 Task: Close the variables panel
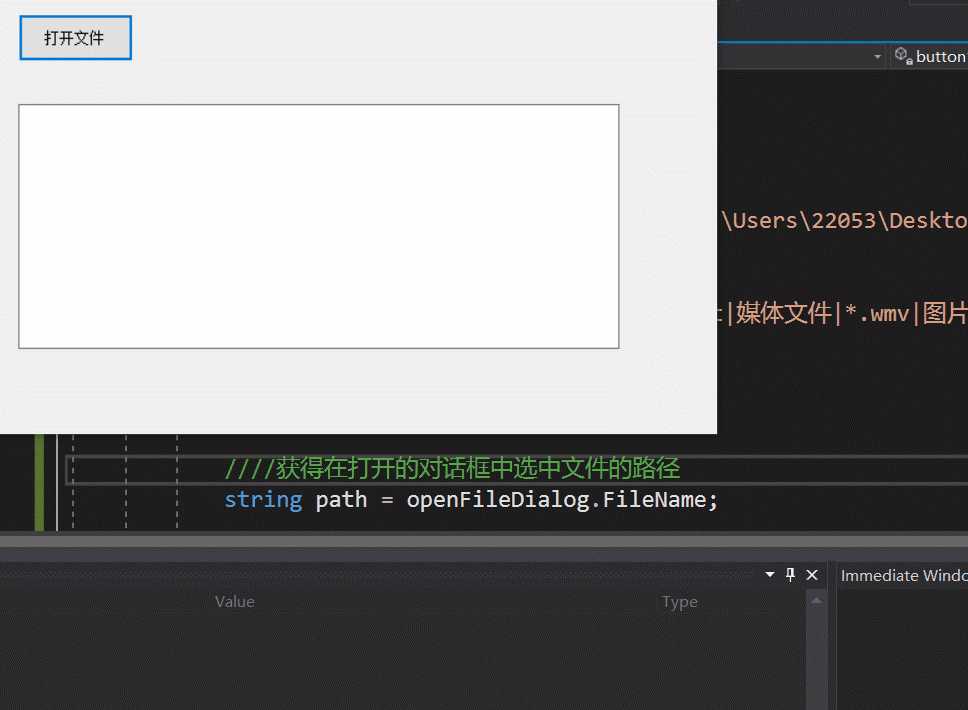812,575
